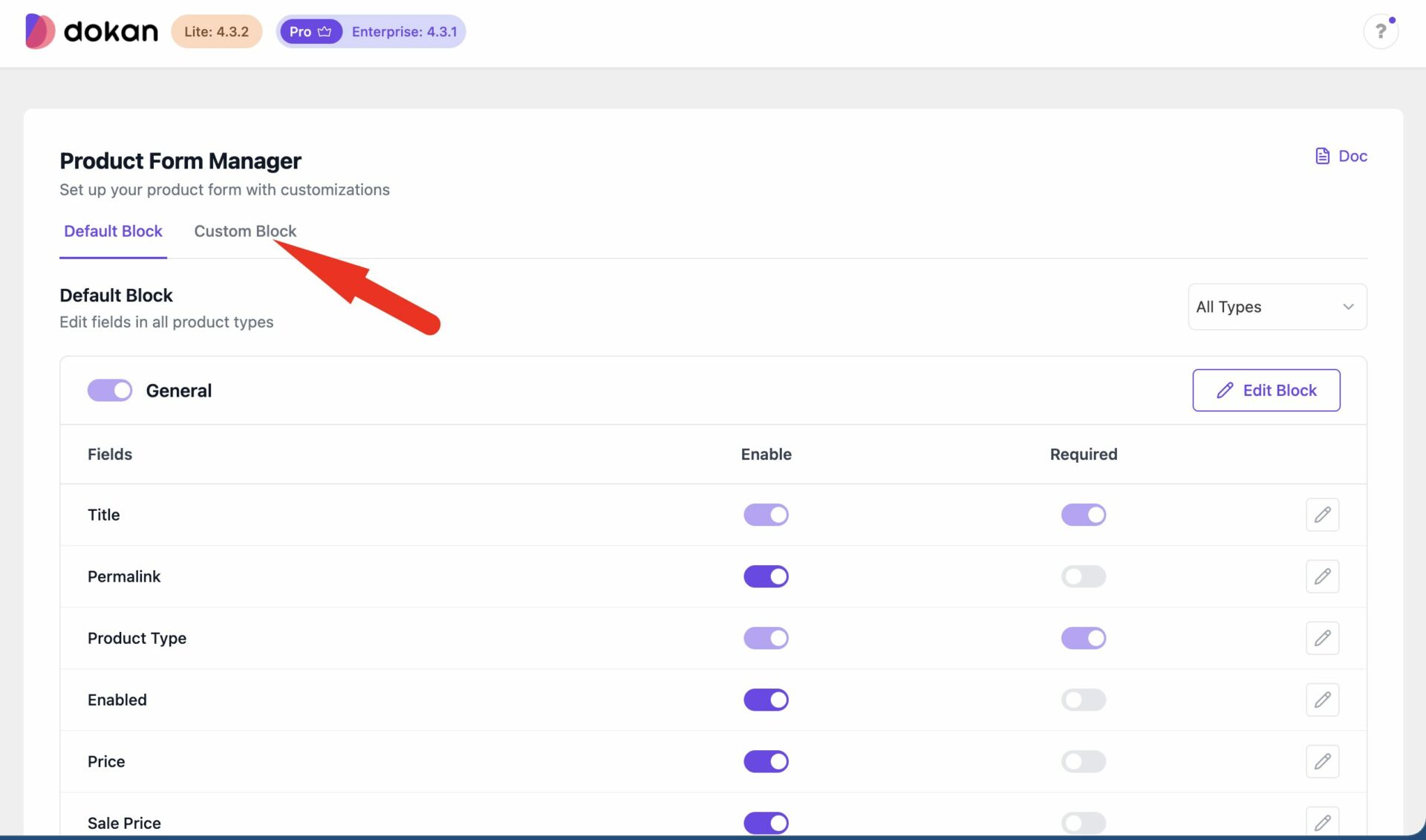Click the Dokan logo

pos(89,31)
